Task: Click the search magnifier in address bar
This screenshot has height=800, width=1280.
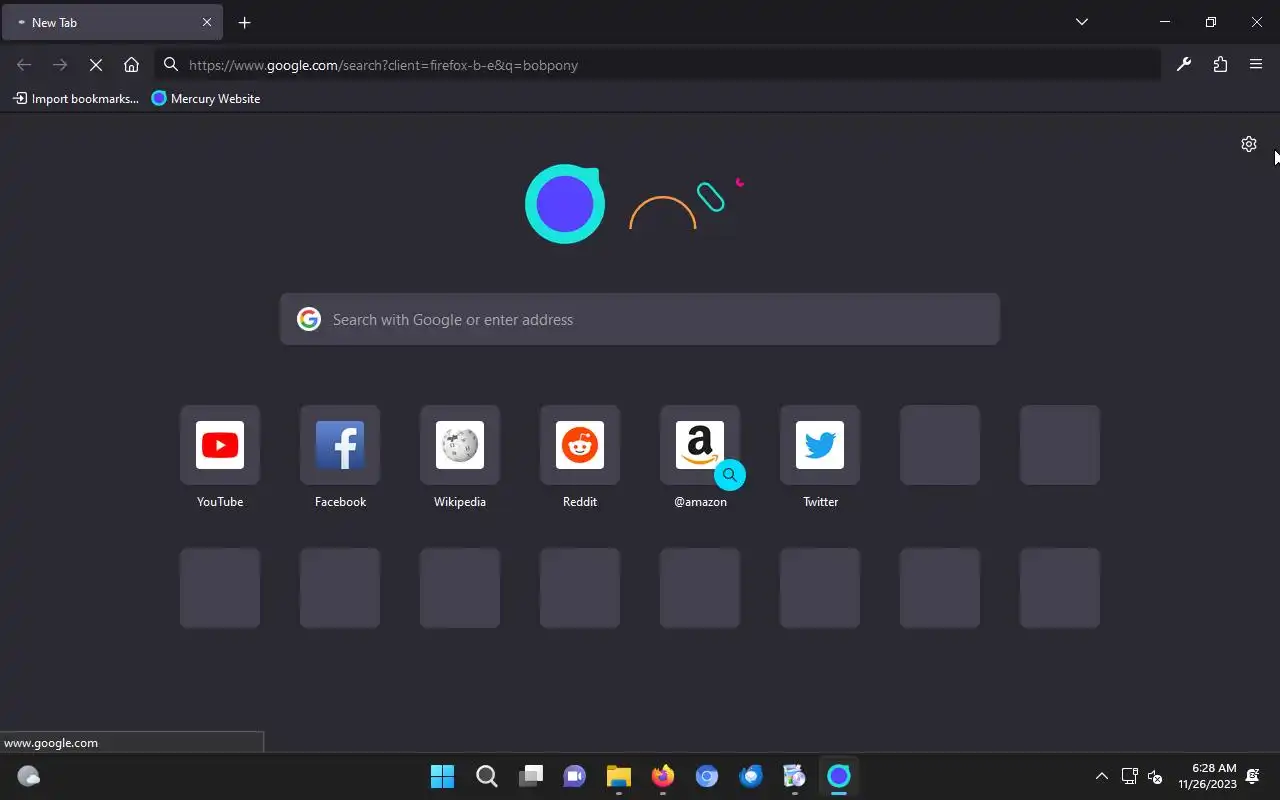Action: click(x=170, y=65)
